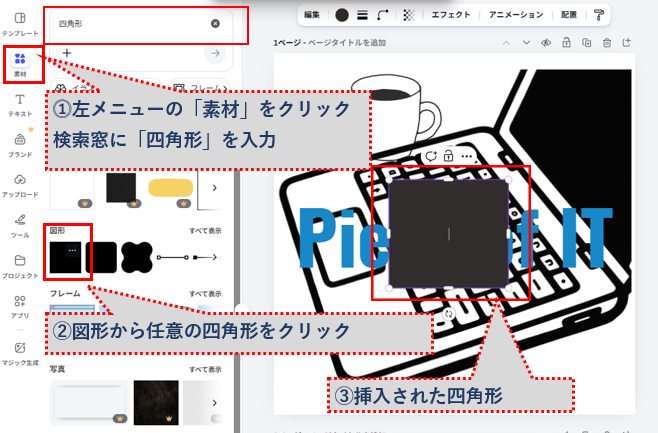Toggle the page lock icon in page header

566,43
